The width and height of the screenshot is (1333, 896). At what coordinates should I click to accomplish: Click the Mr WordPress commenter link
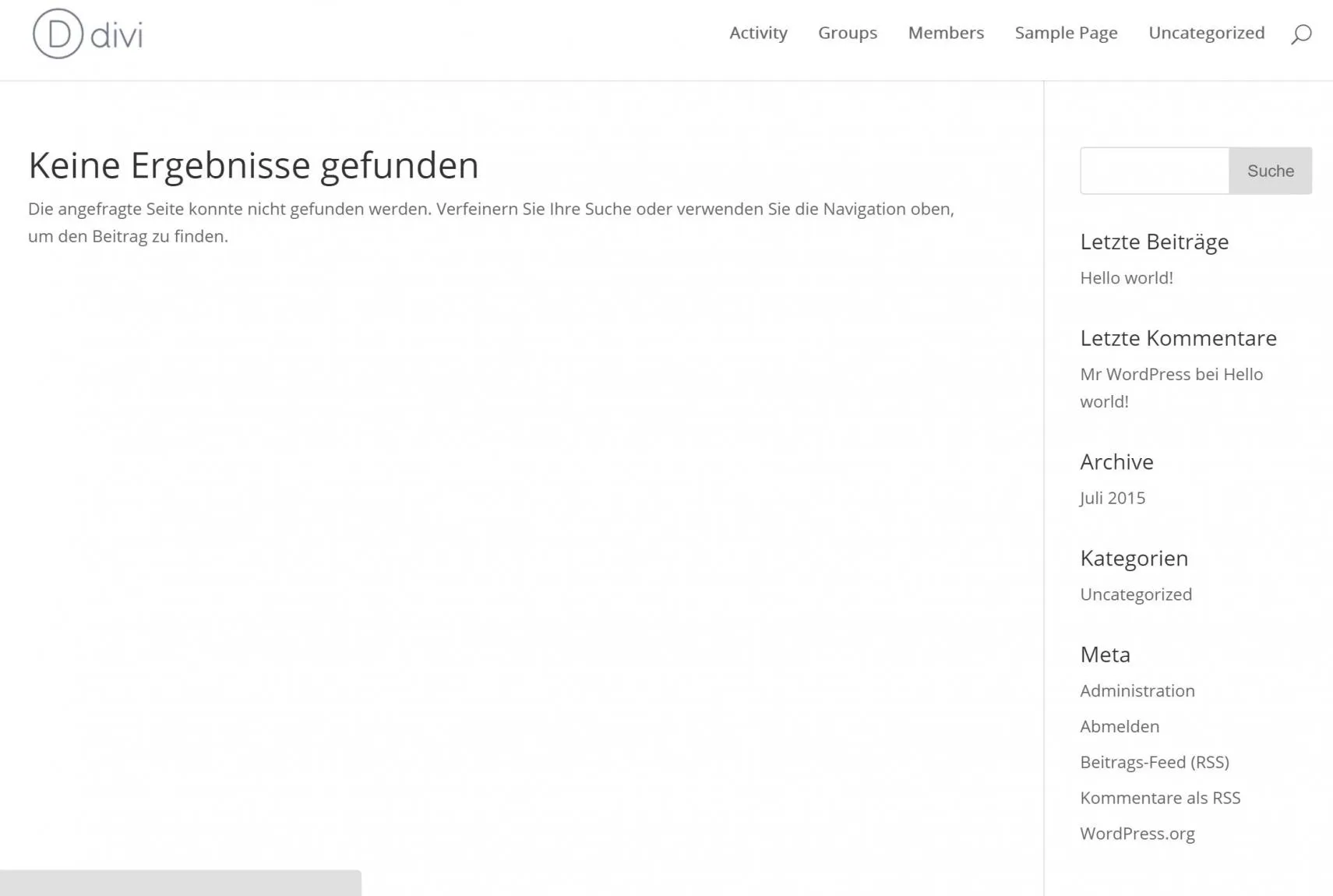1135,374
